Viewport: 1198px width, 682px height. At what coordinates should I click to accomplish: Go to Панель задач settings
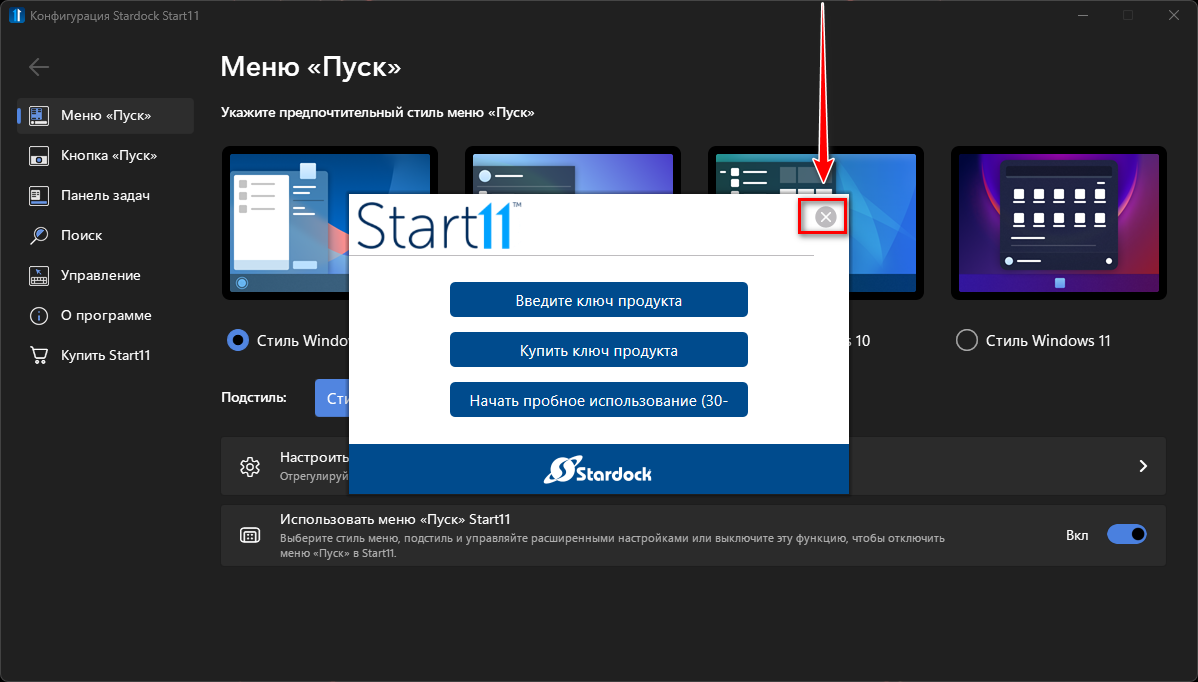(x=105, y=196)
